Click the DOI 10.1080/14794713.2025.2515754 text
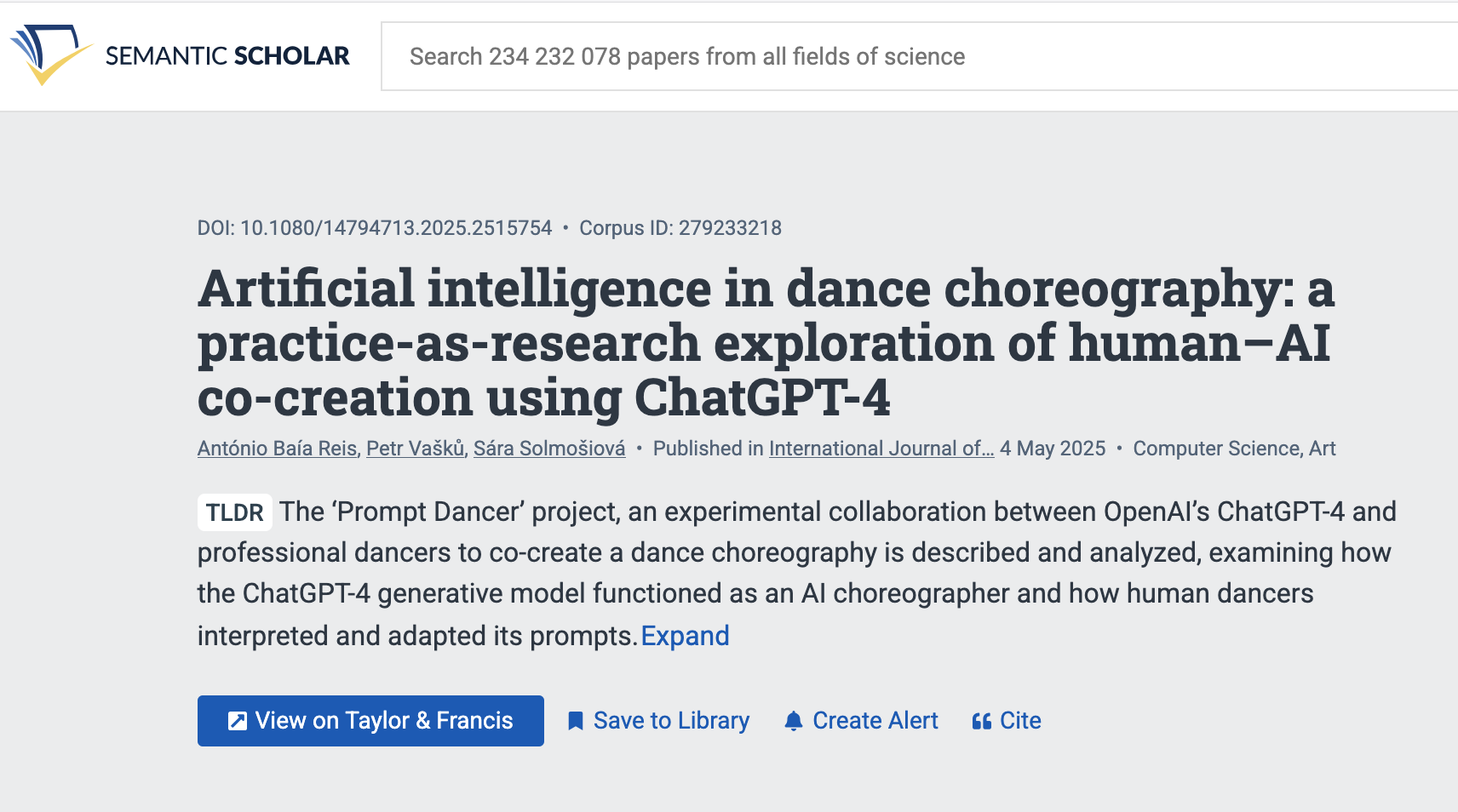Screen dimensions: 1458x812 coord(375,228)
